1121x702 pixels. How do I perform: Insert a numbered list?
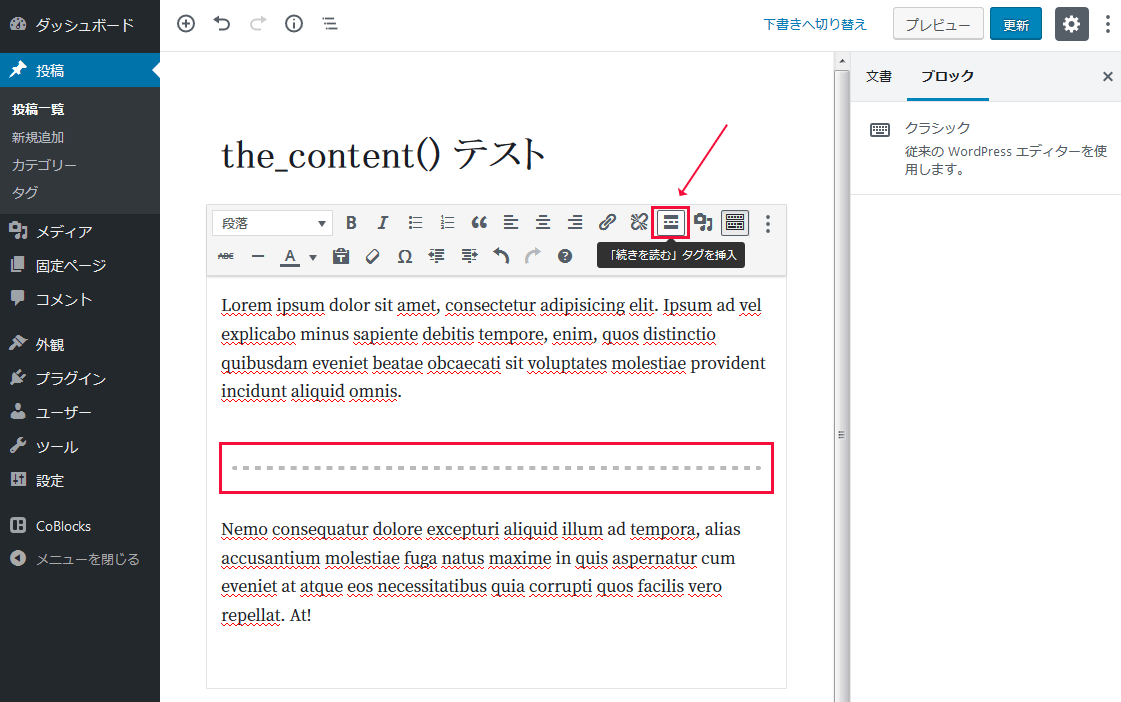(448, 223)
